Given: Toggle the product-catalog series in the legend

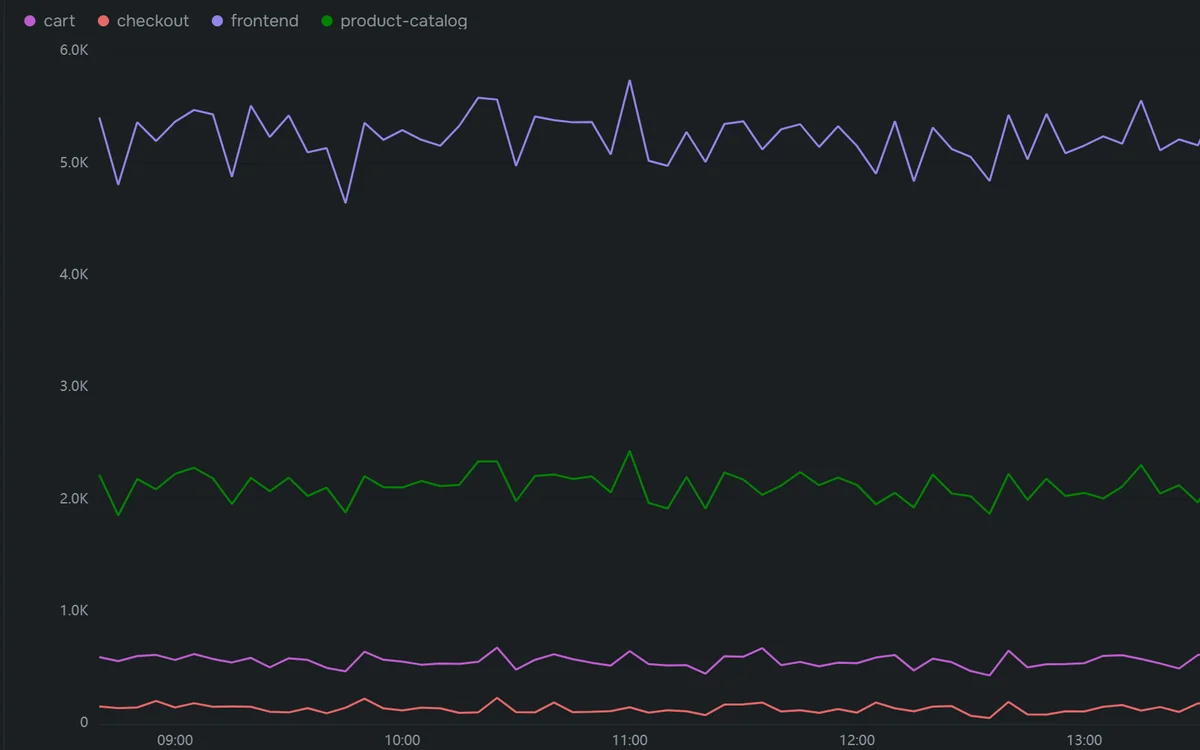Looking at the screenshot, I should click(x=394, y=21).
